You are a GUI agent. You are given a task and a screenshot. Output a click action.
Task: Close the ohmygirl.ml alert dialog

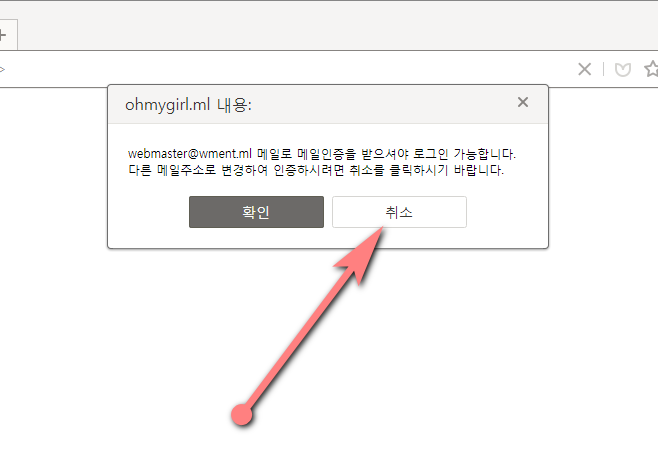point(522,102)
